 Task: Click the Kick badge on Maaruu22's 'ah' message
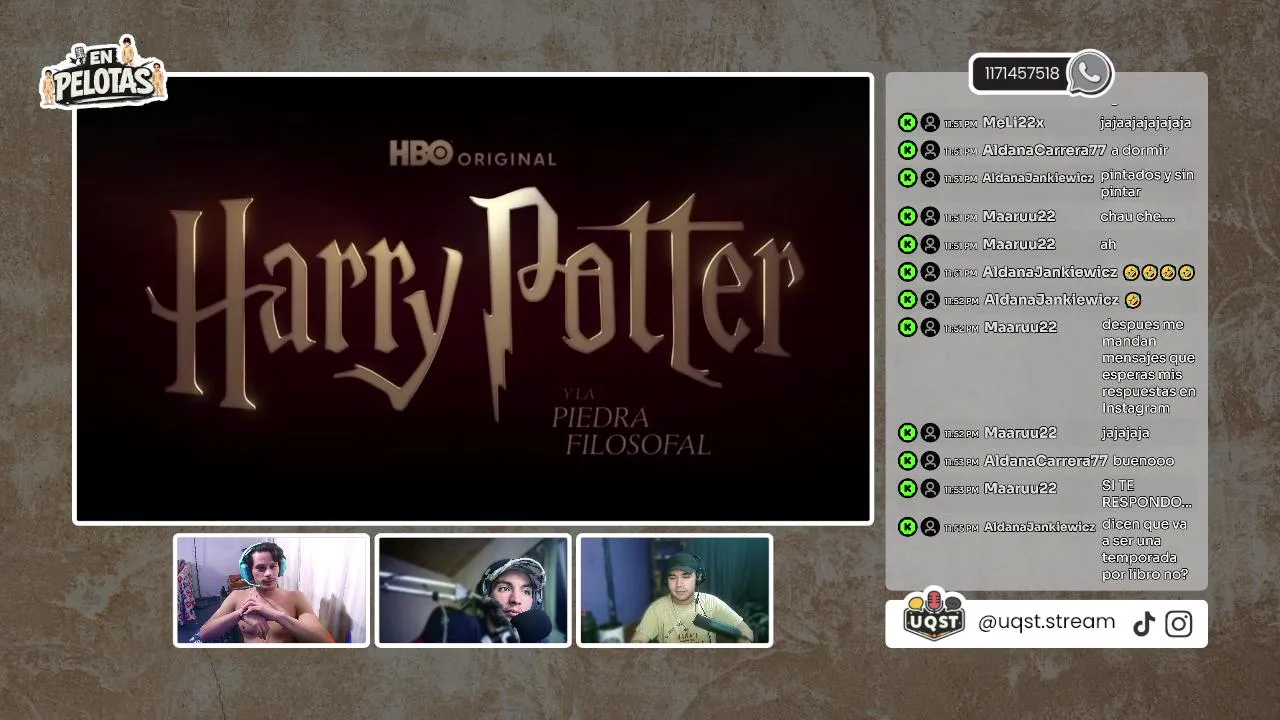[907, 244]
